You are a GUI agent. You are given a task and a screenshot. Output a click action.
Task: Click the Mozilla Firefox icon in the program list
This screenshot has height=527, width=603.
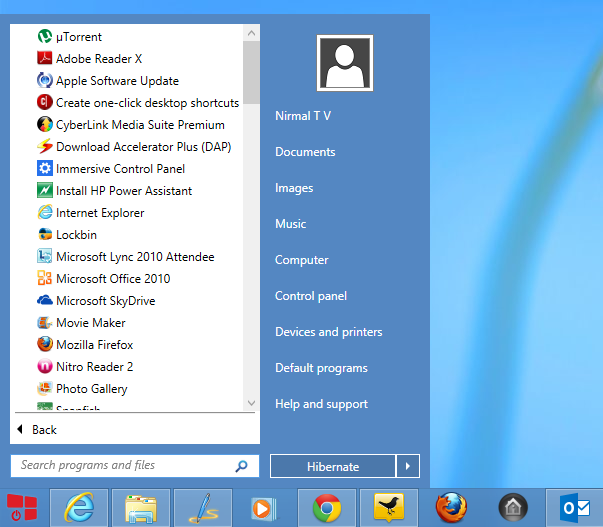click(45, 344)
